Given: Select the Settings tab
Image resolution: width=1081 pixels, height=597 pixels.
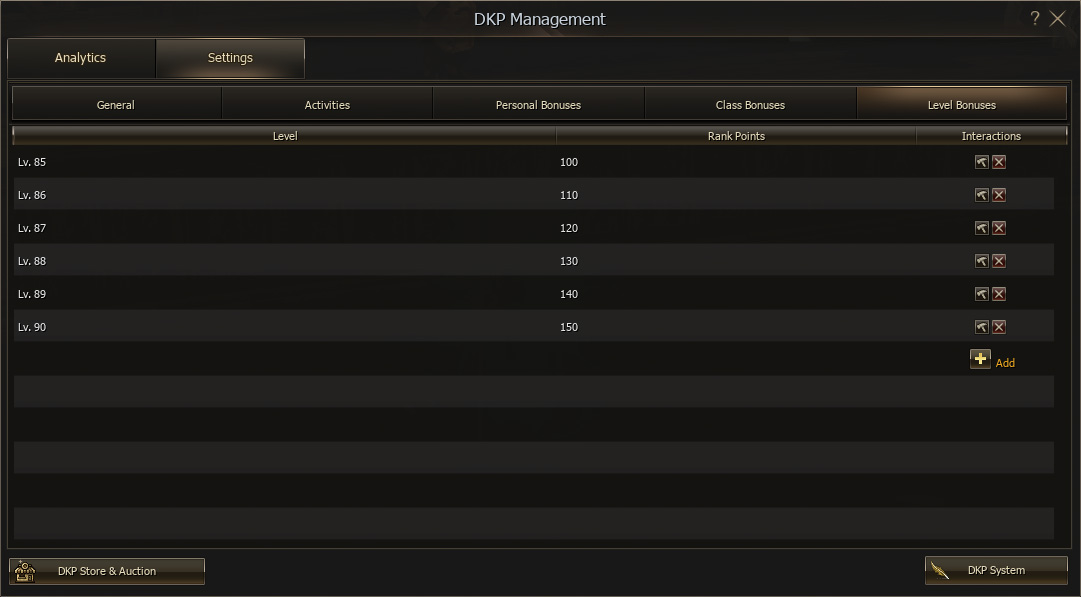Looking at the screenshot, I should click(x=230, y=58).
